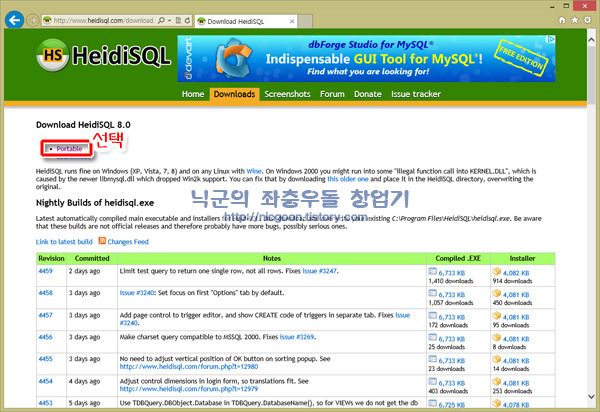Click the page scrollbar up arrow
The image size is (600, 412).
[591, 39]
